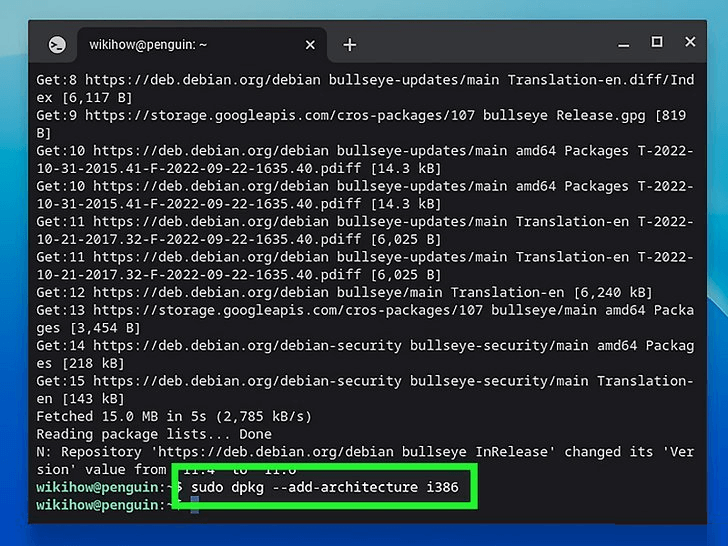This screenshot has width=728, height=546.
Task: Click the bottom wikihow@penguin prompt text
Action: click(102, 506)
